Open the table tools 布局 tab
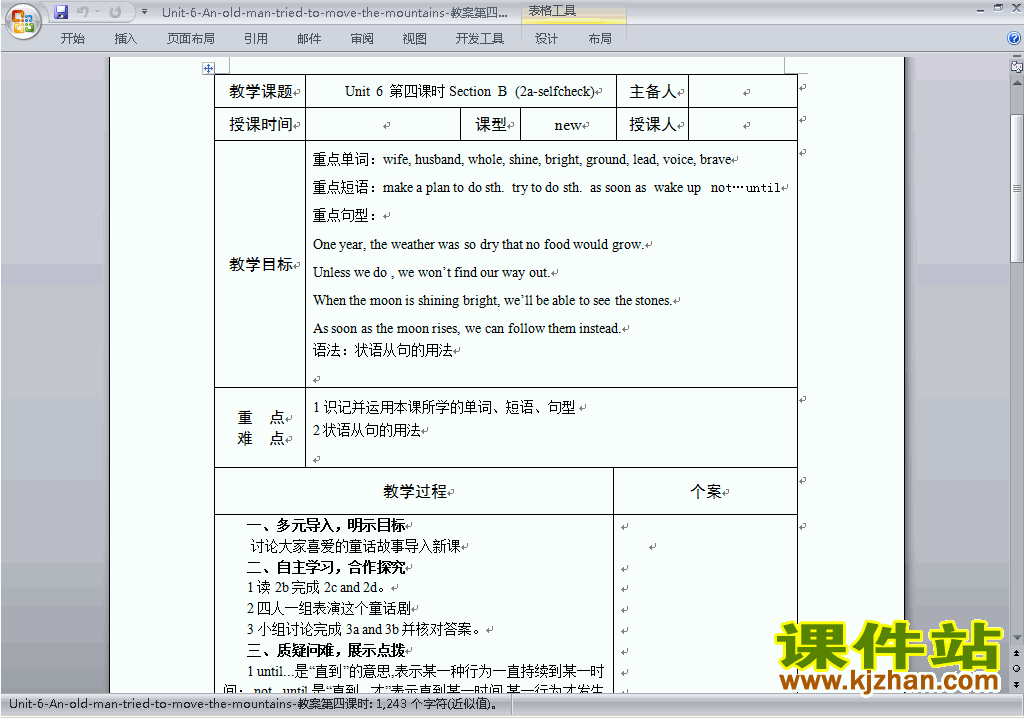This screenshot has width=1024, height=718. 600,39
